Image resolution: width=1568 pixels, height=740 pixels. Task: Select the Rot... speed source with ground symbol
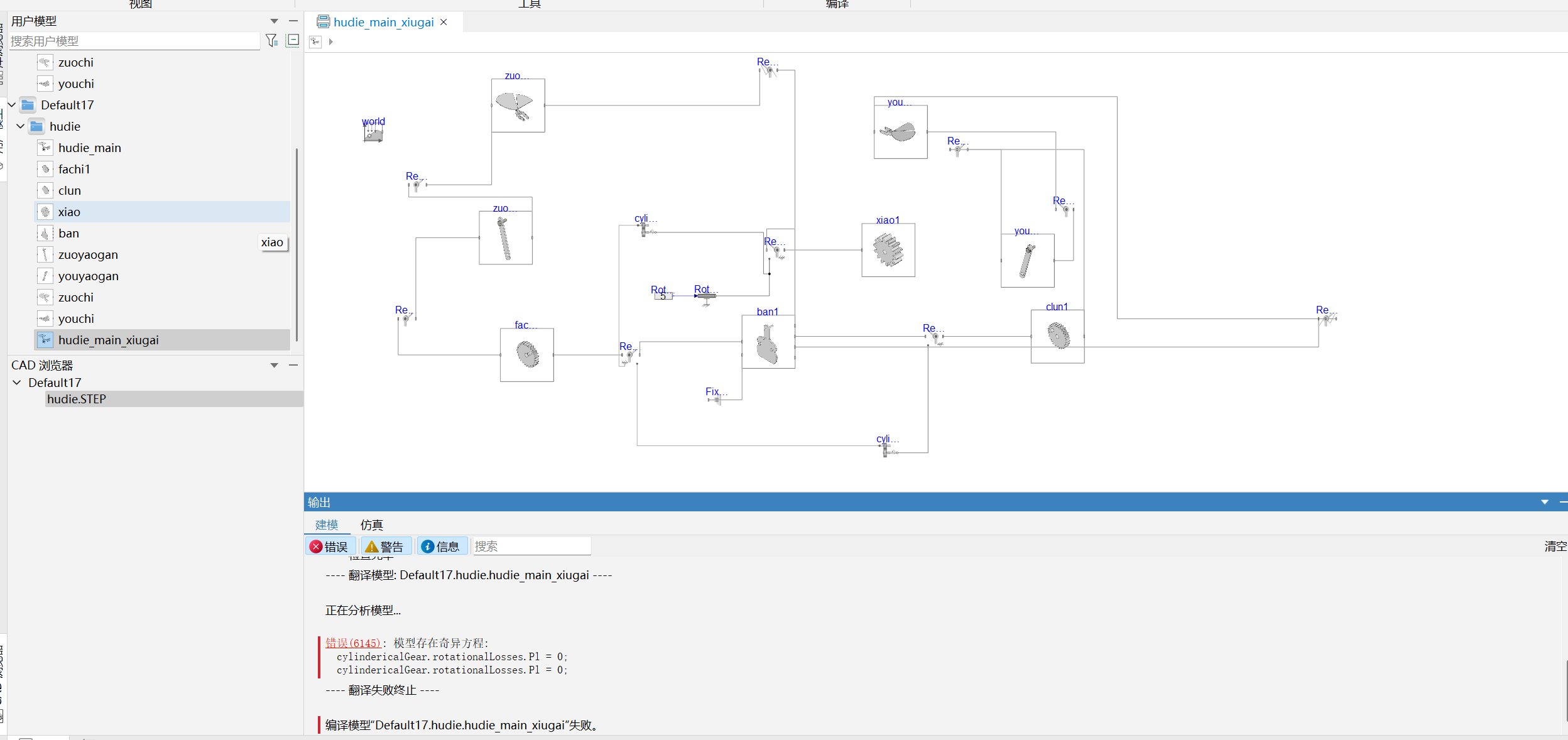pos(706,297)
